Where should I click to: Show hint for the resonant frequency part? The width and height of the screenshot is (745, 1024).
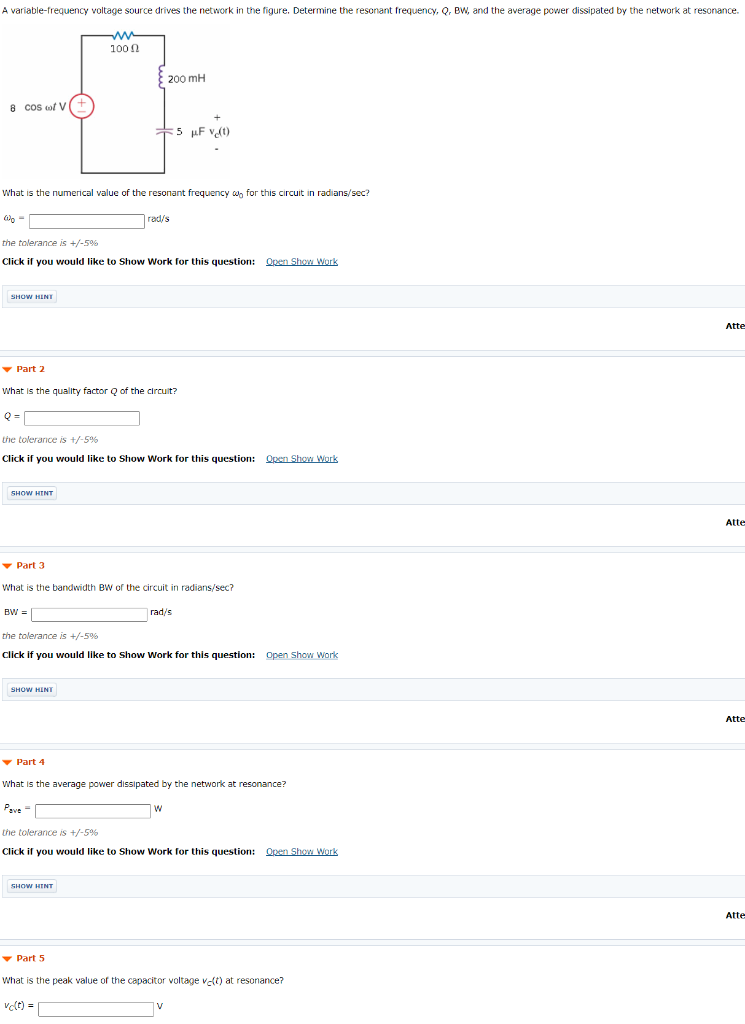31,296
